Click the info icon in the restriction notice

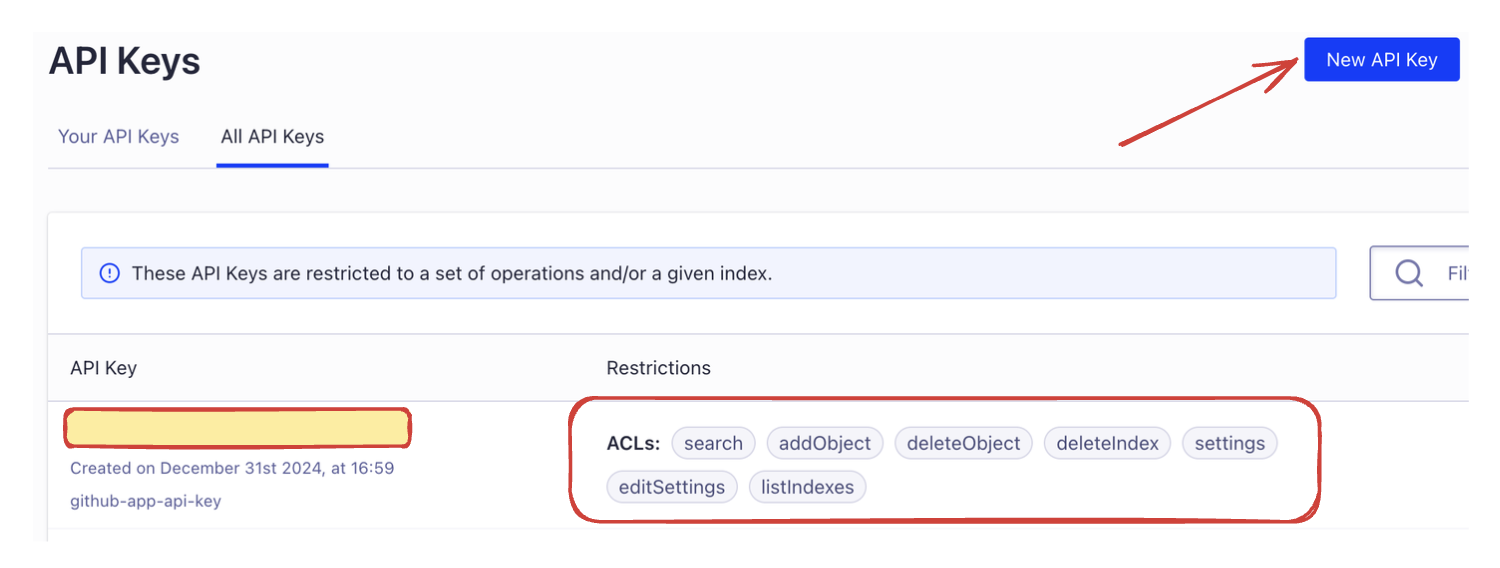click(110, 273)
